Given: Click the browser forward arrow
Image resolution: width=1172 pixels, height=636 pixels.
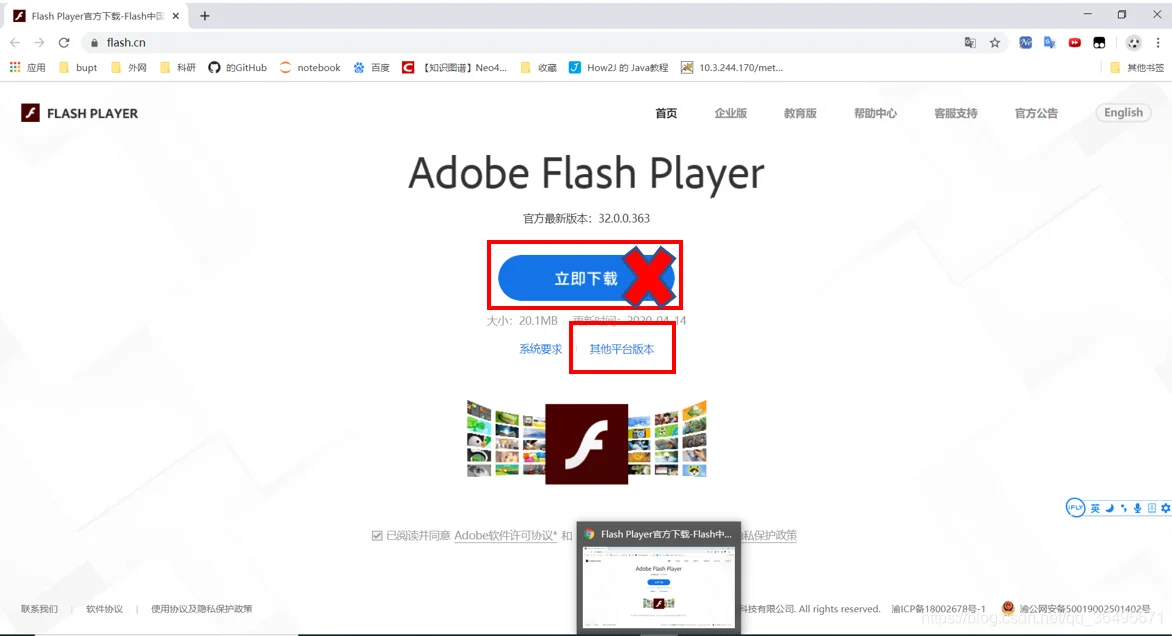Looking at the screenshot, I should tap(40, 43).
